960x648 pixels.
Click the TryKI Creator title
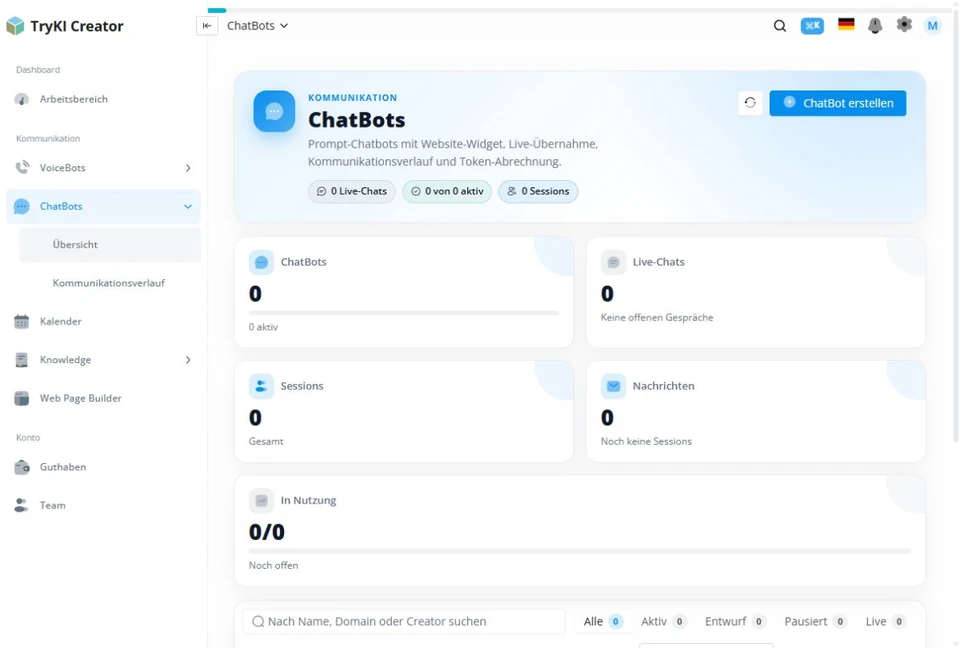click(77, 26)
